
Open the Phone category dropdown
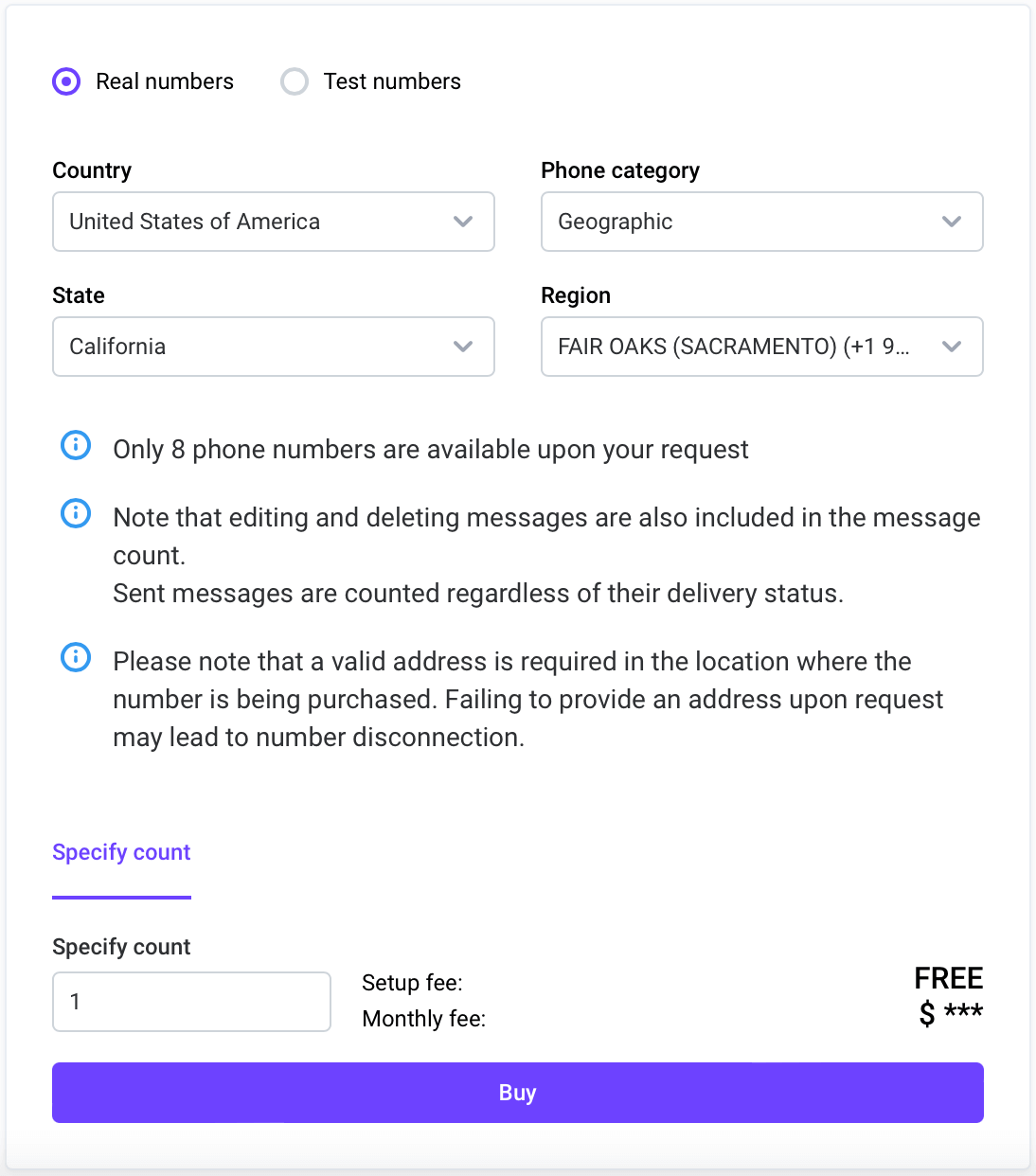(x=761, y=222)
